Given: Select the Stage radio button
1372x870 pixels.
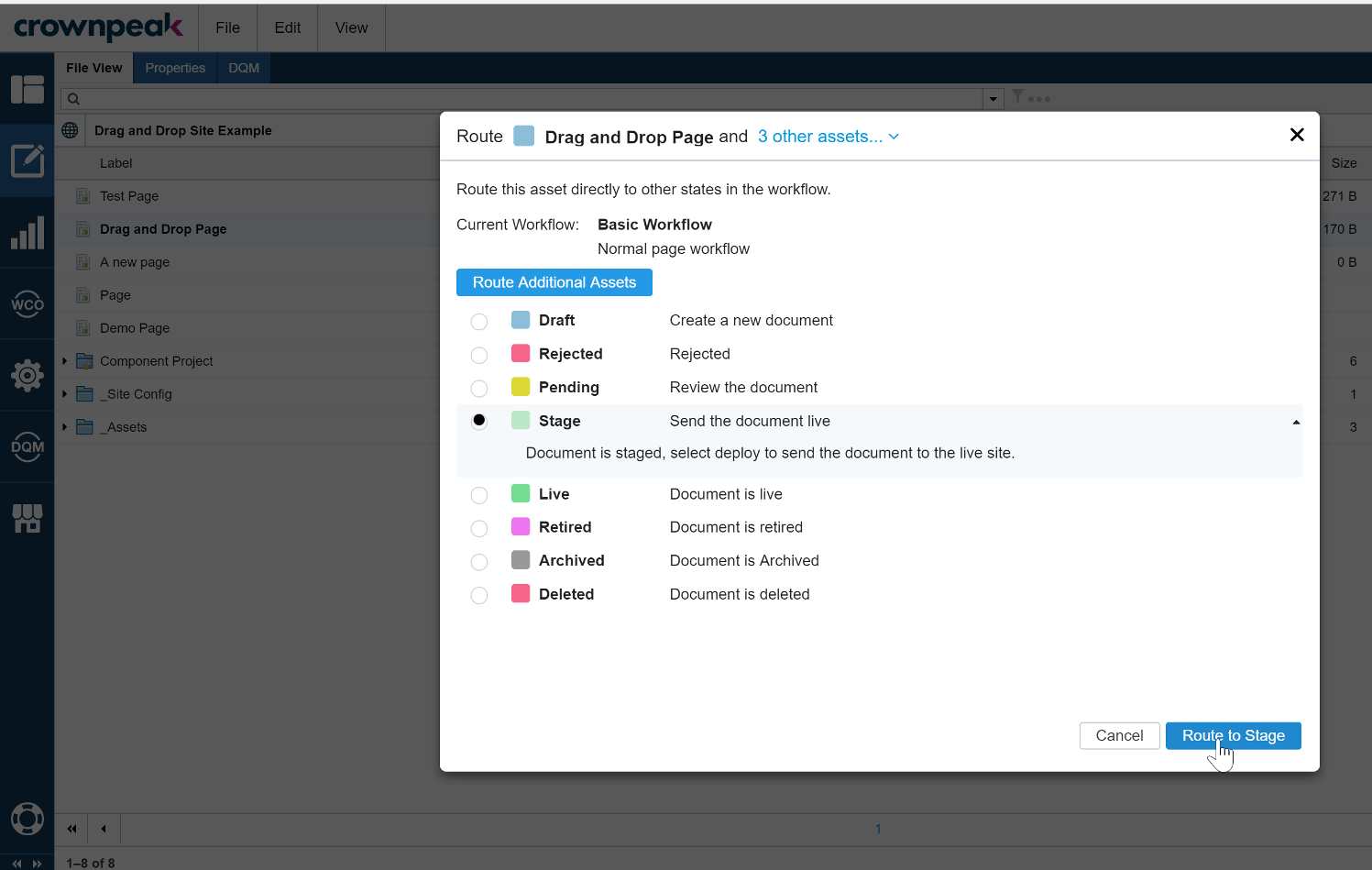Looking at the screenshot, I should [x=479, y=421].
